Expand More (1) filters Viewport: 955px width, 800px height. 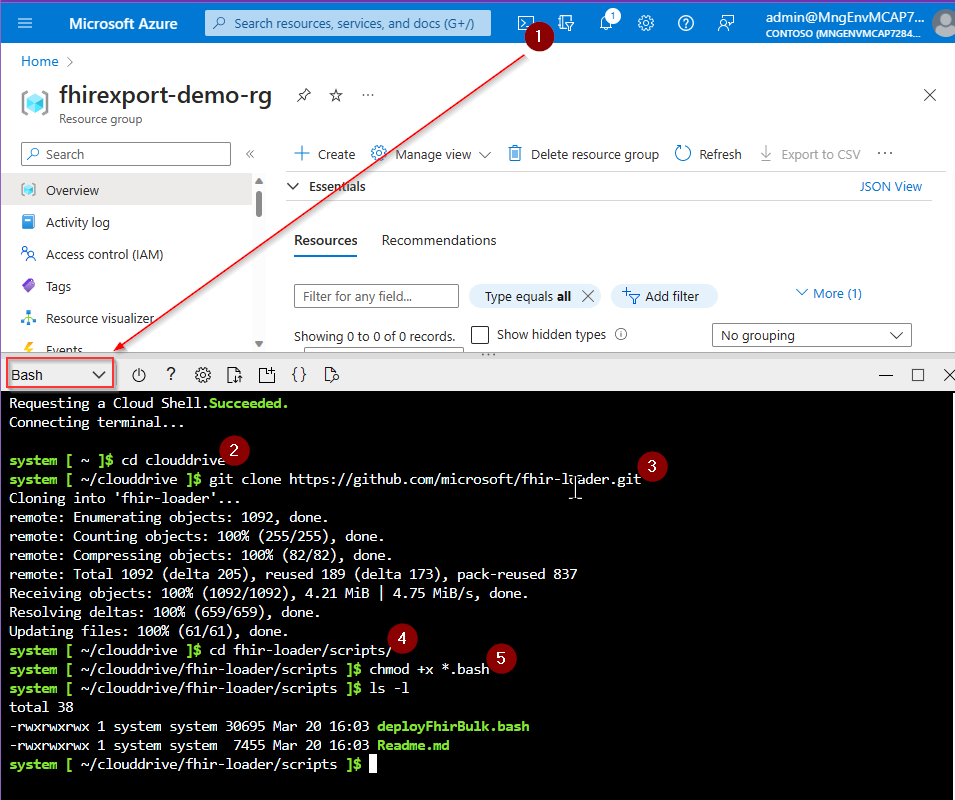coord(829,293)
